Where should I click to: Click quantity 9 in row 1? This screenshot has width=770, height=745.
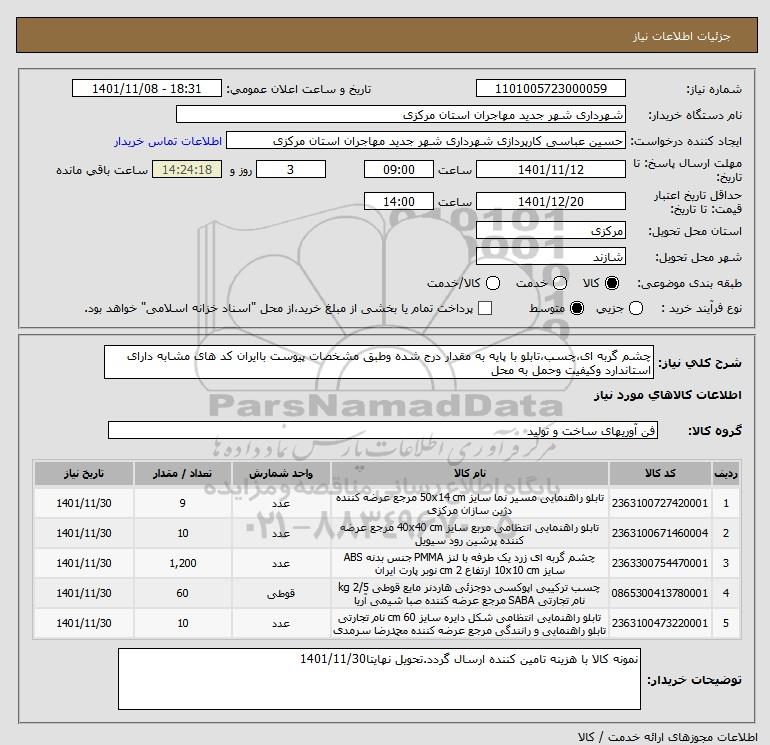point(183,503)
